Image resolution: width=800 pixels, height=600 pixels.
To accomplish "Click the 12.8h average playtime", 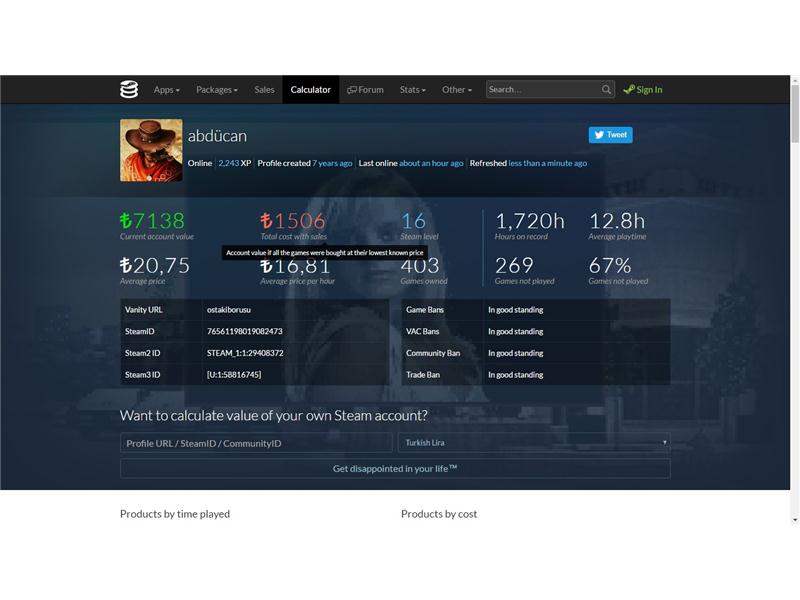I will click(x=617, y=221).
